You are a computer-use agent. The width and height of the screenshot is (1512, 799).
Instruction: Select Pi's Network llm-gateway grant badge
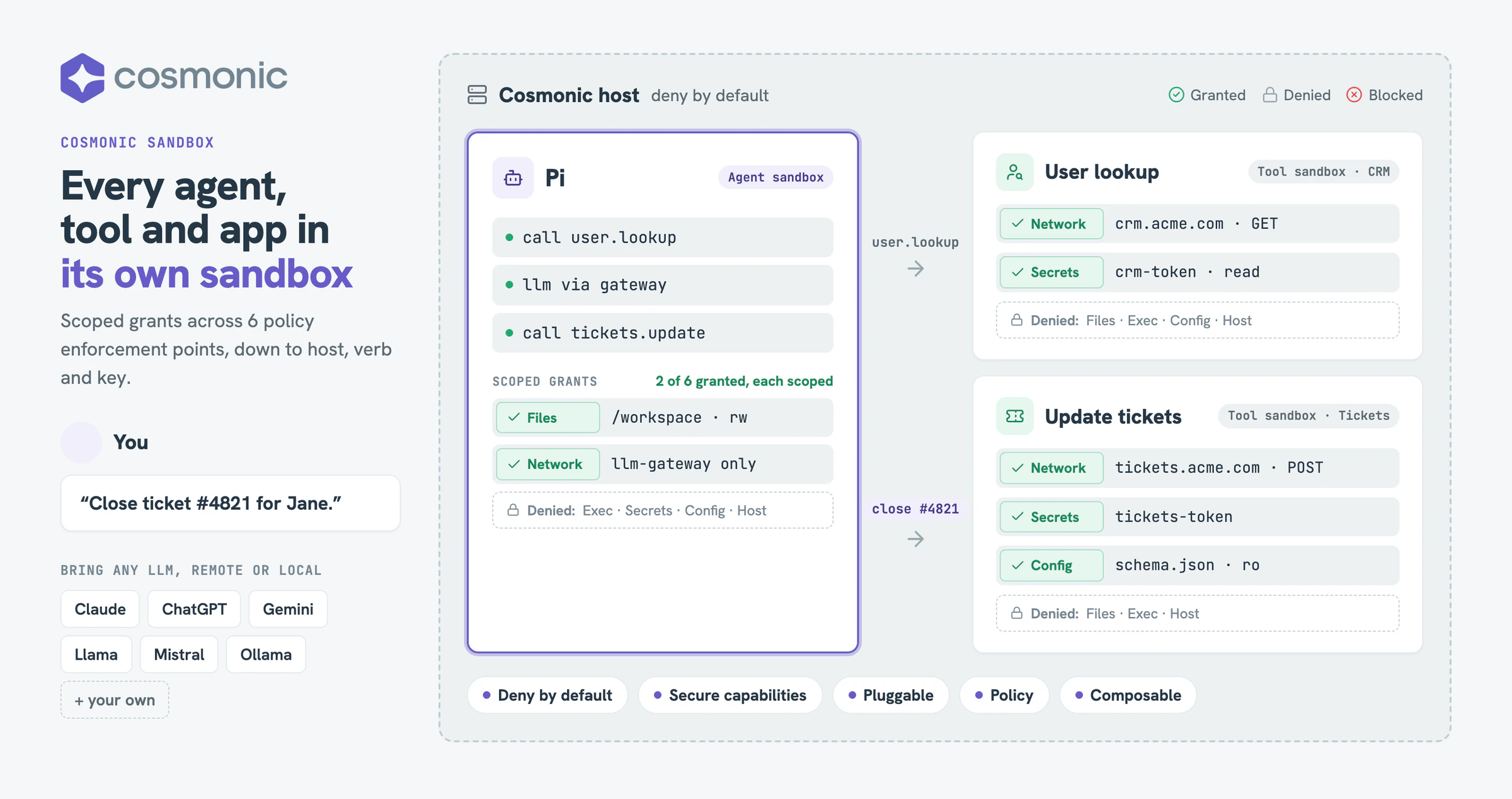pyautogui.click(x=547, y=464)
